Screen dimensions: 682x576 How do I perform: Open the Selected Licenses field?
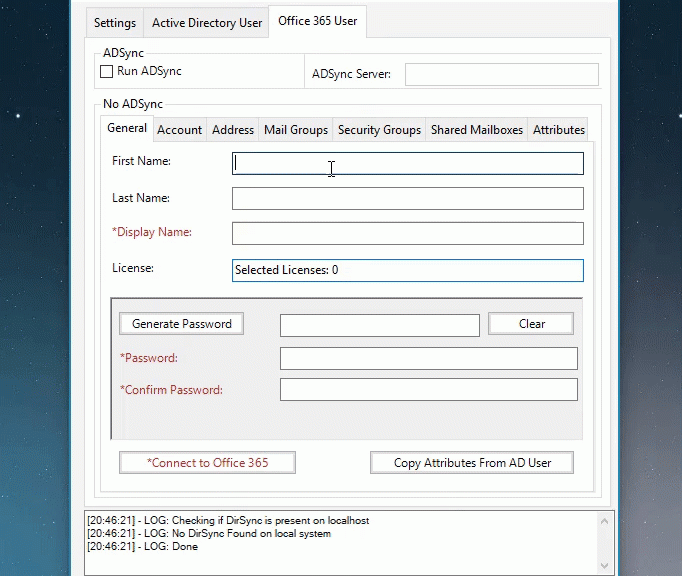pyautogui.click(x=408, y=270)
